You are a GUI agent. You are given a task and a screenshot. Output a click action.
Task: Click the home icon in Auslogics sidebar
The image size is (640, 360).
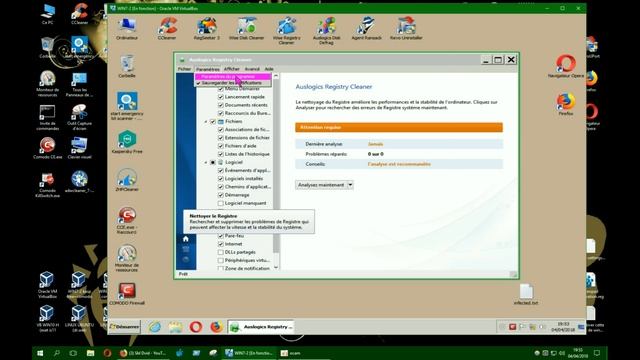186,239
